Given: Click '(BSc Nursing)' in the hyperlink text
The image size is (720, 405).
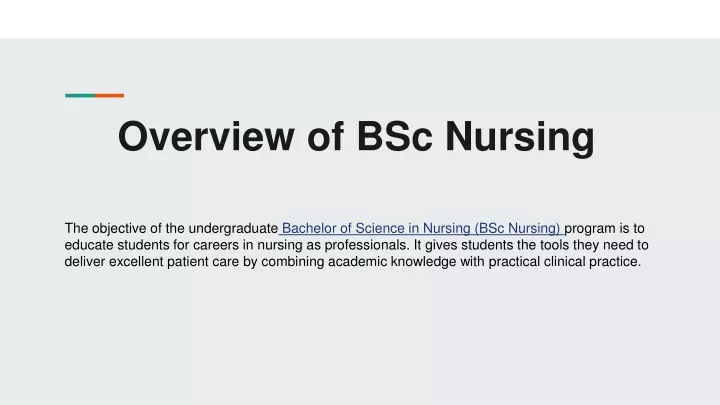Looking at the screenshot, I should 517,228.
